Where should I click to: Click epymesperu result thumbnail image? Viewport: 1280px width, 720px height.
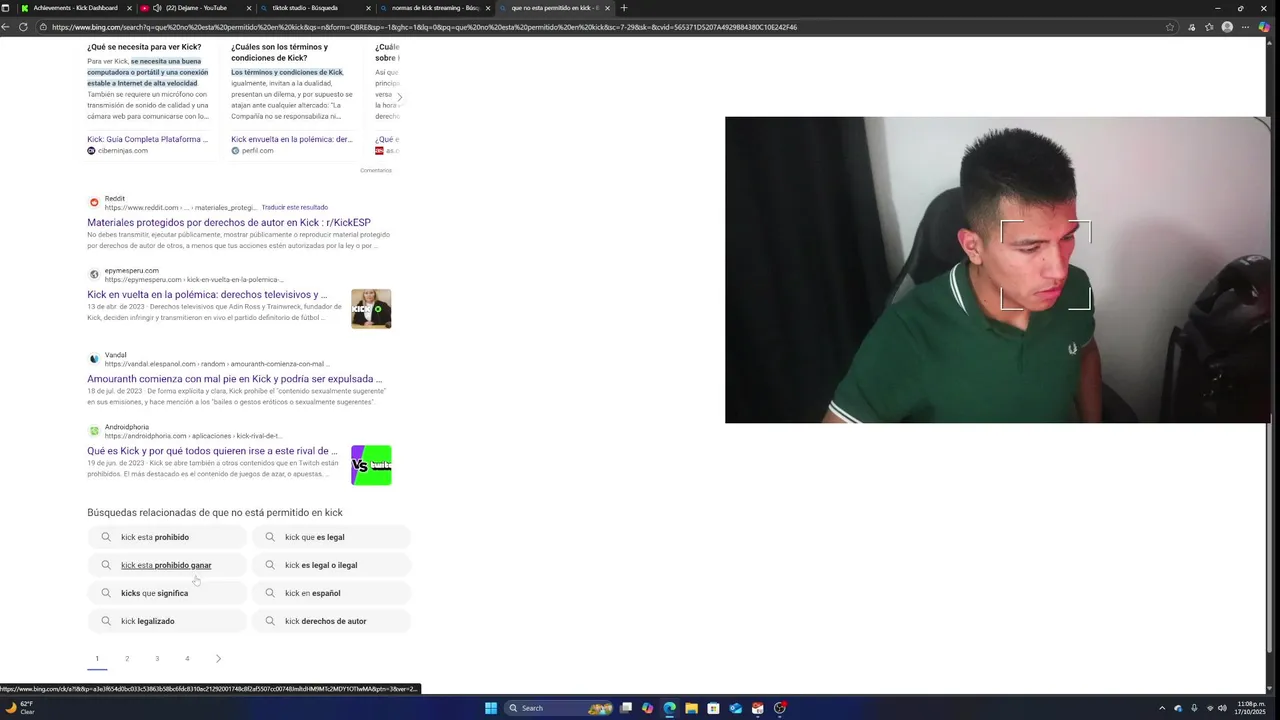coord(371,309)
